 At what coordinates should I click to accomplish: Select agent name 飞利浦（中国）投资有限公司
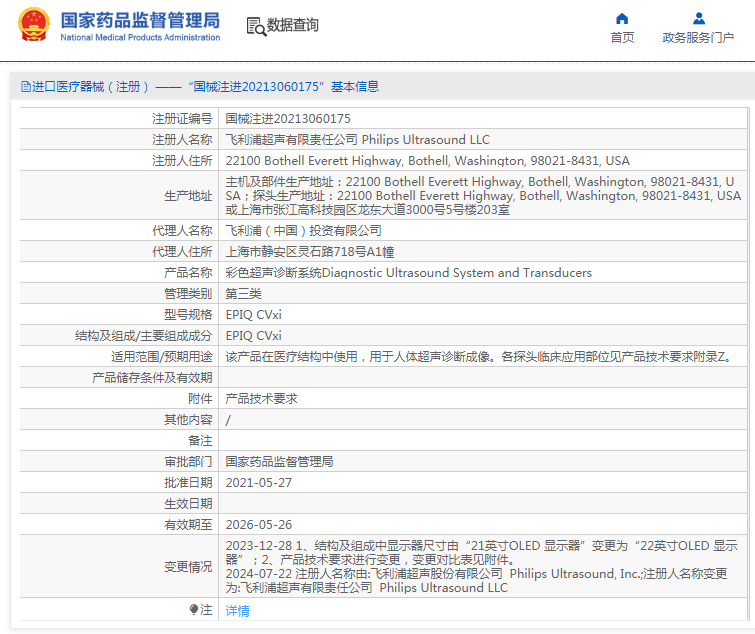click(x=303, y=231)
